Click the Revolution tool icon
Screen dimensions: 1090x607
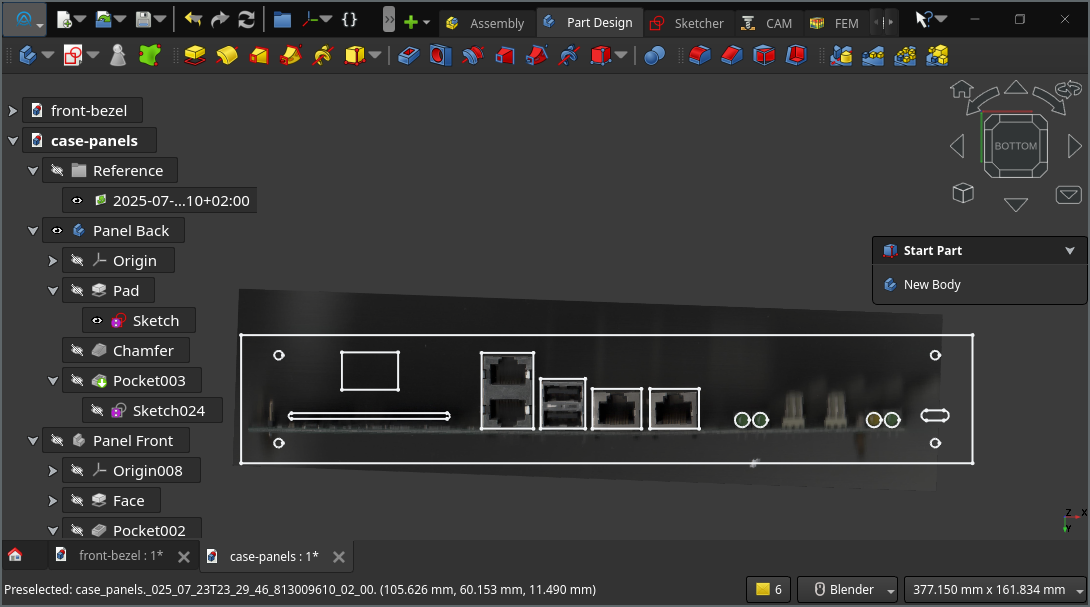(227, 56)
